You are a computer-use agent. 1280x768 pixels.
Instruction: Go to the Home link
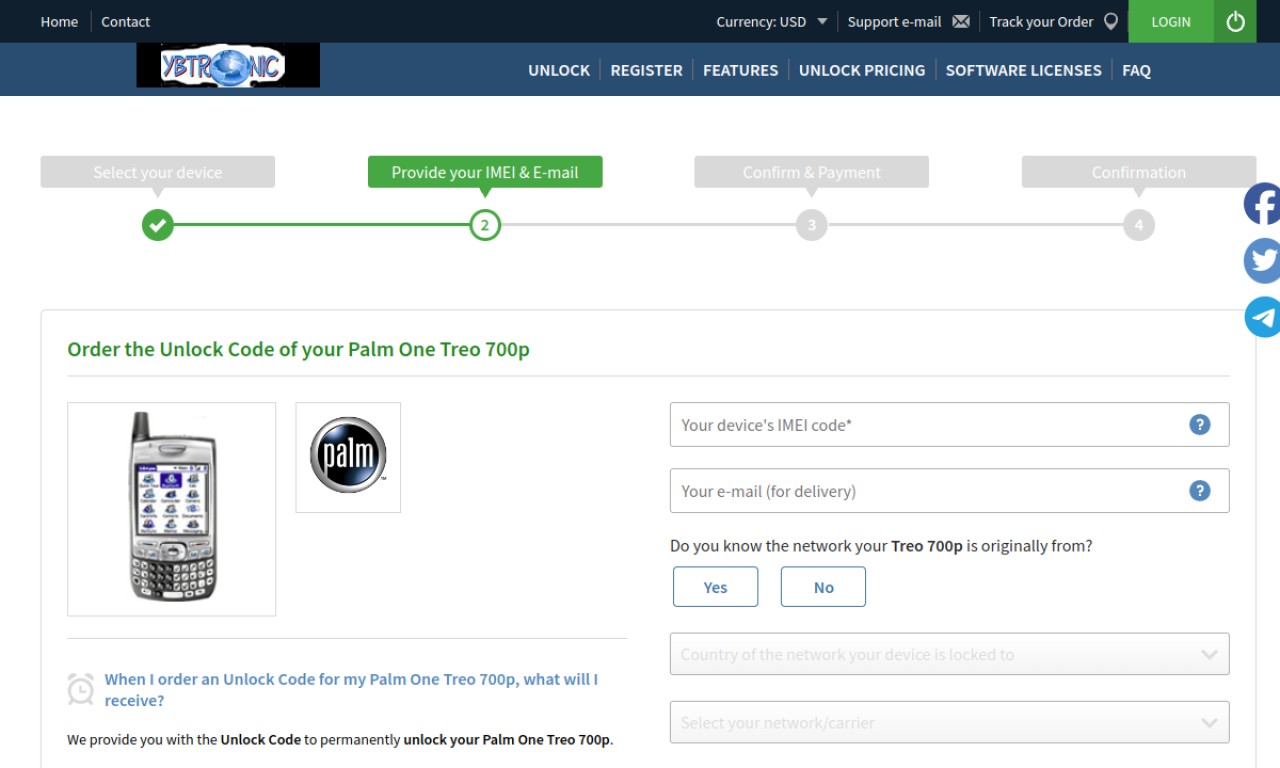[59, 21]
